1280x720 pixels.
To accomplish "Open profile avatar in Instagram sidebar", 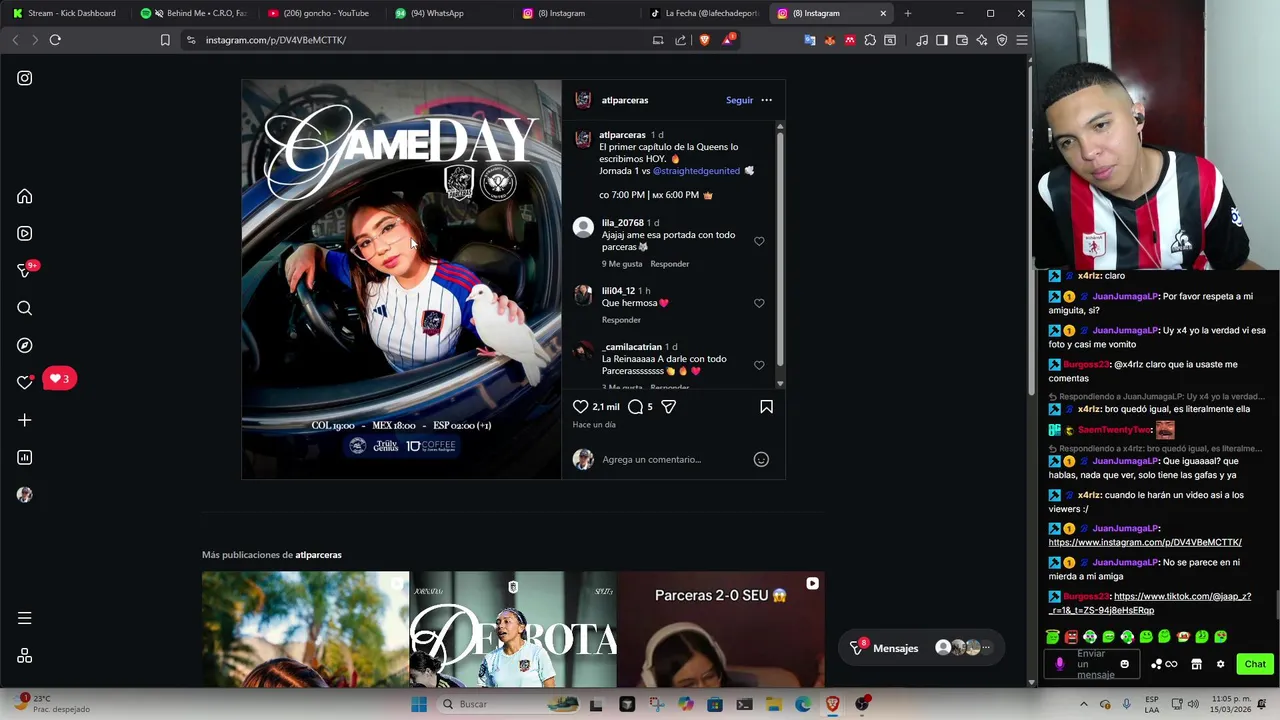I will point(25,495).
